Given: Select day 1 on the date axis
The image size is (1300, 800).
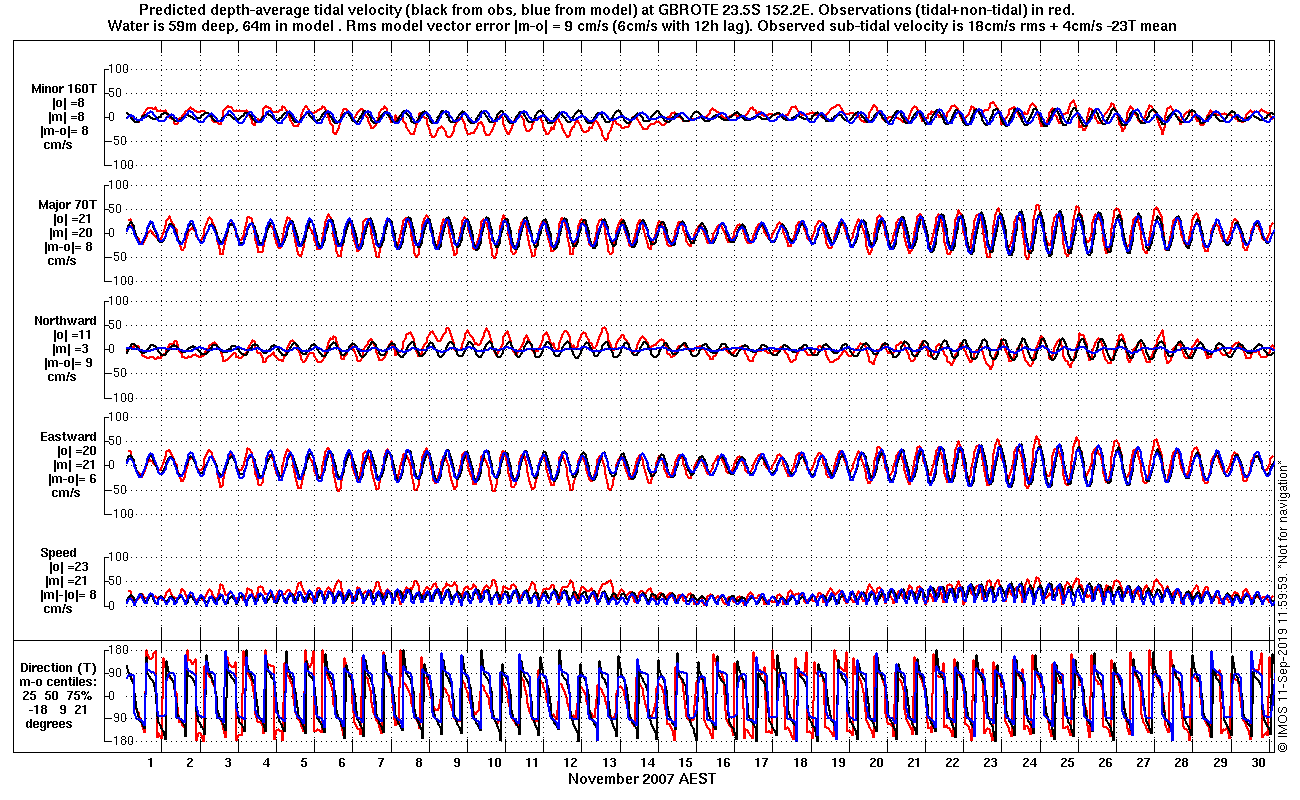Looking at the screenshot, I should (151, 763).
